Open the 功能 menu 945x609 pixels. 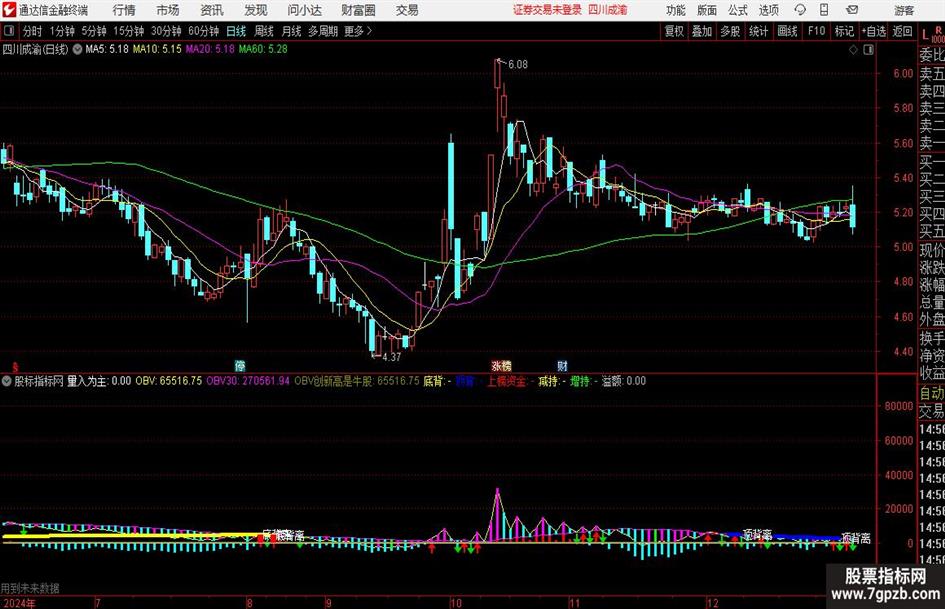676,10
